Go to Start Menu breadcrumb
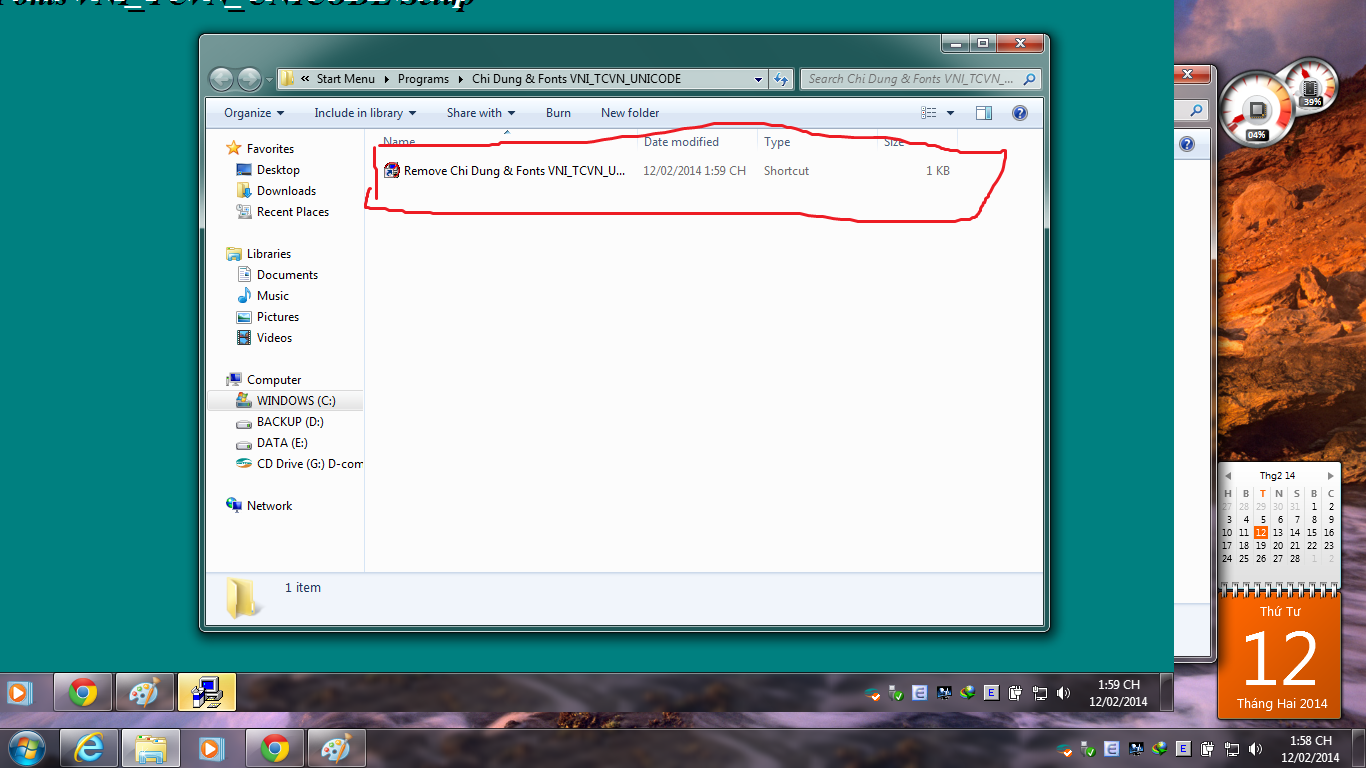Viewport: 1366px width, 768px height. (346, 79)
